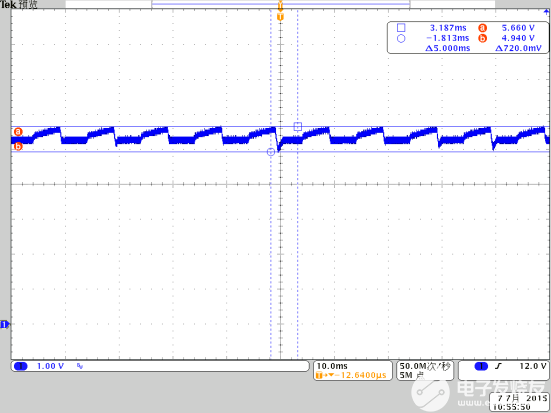Viewport: 551px width, 413px height.
Task: Select cursor b label on left edge
Action: click(18, 146)
